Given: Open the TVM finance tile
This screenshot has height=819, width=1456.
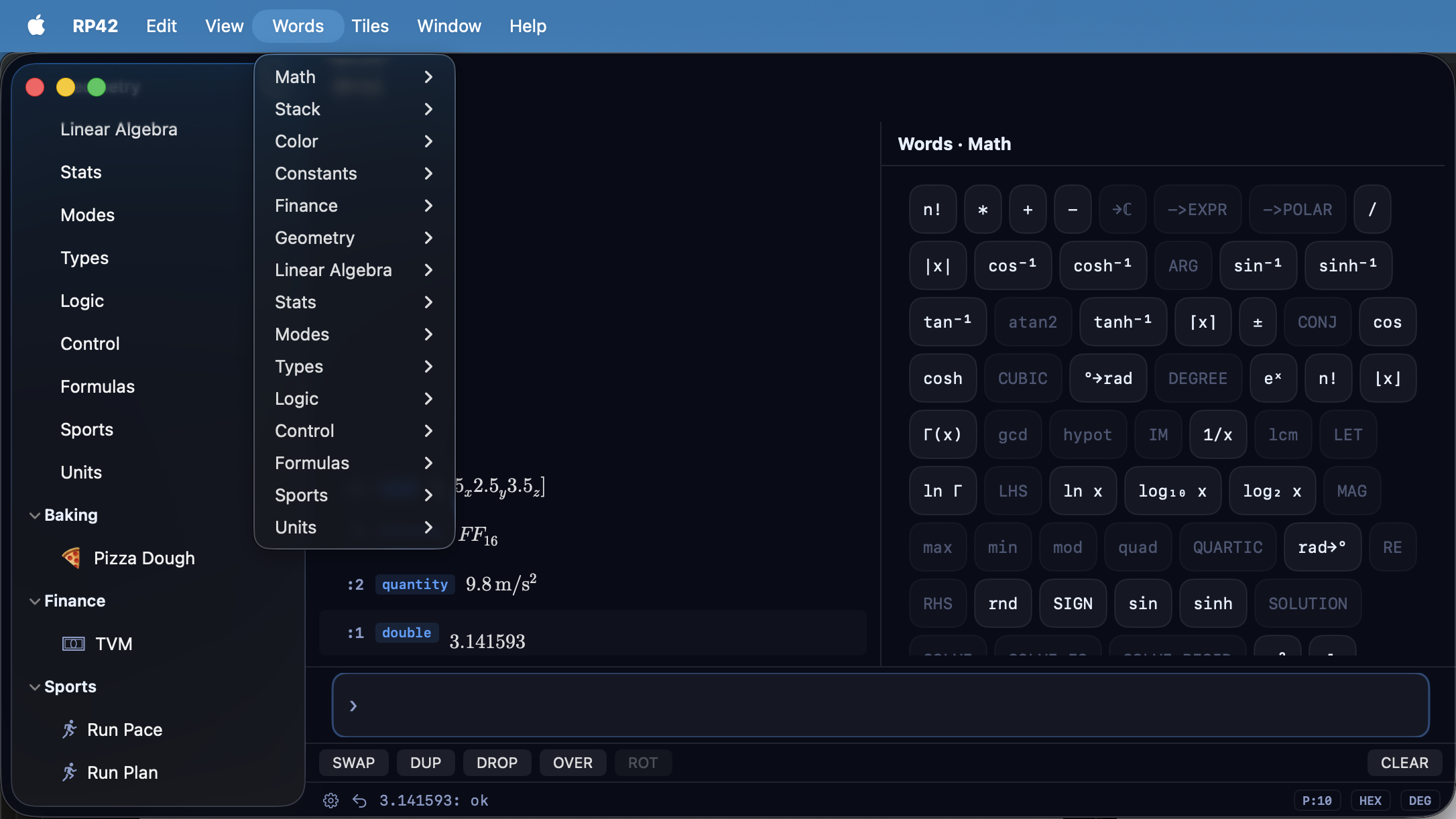Looking at the screenshot, I should click(x=97, y=643).
